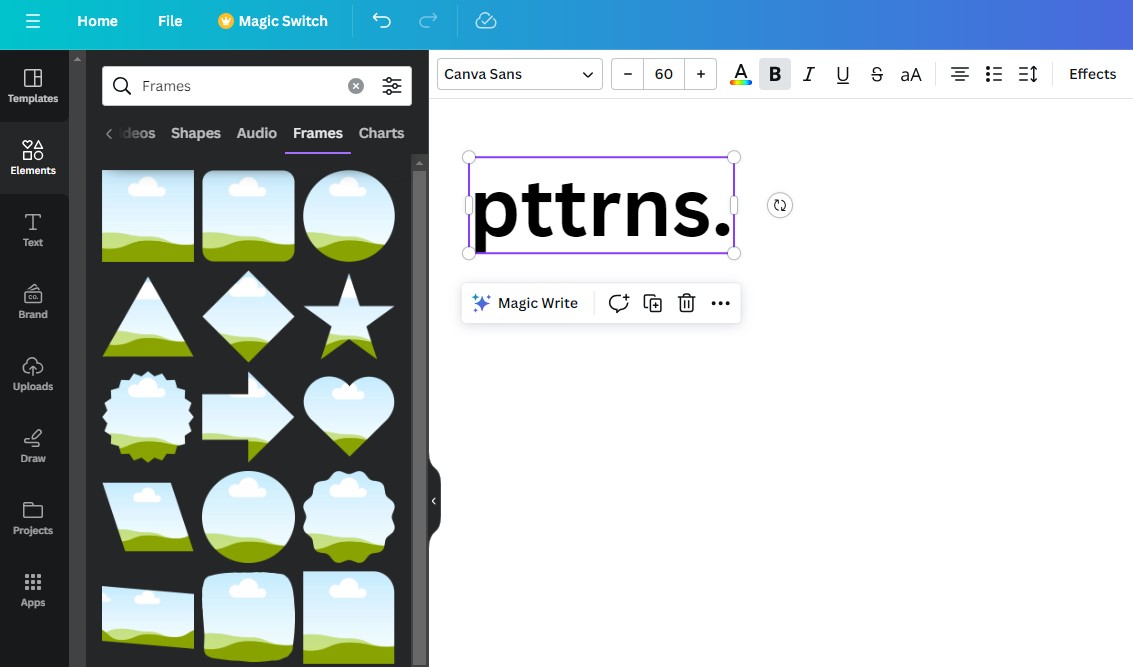Click the cloud save status icon
This screenshot has width=1133, height=667.
pyautogui.click(x=486, y=21)
